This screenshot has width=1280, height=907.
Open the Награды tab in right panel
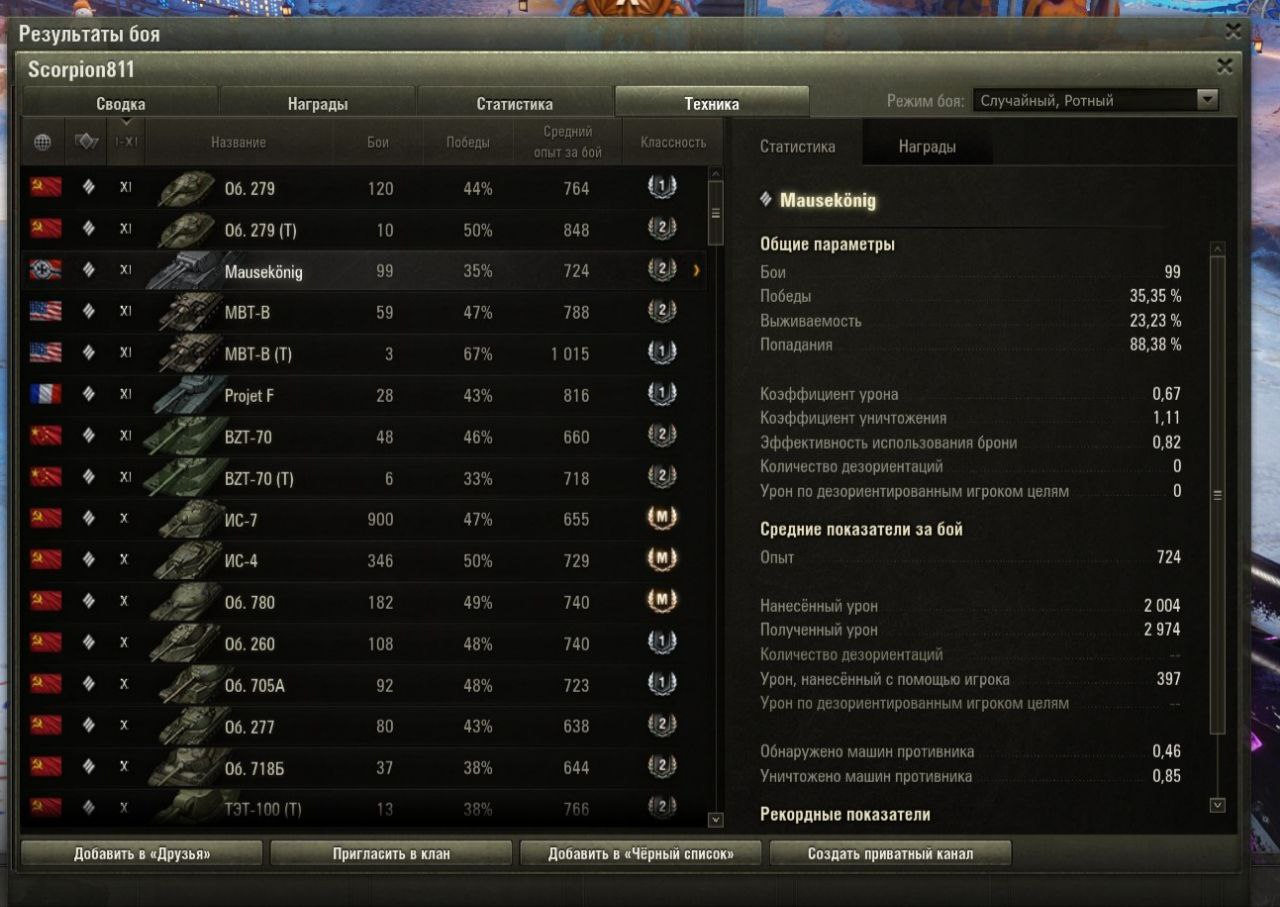(x=927, y=146)
